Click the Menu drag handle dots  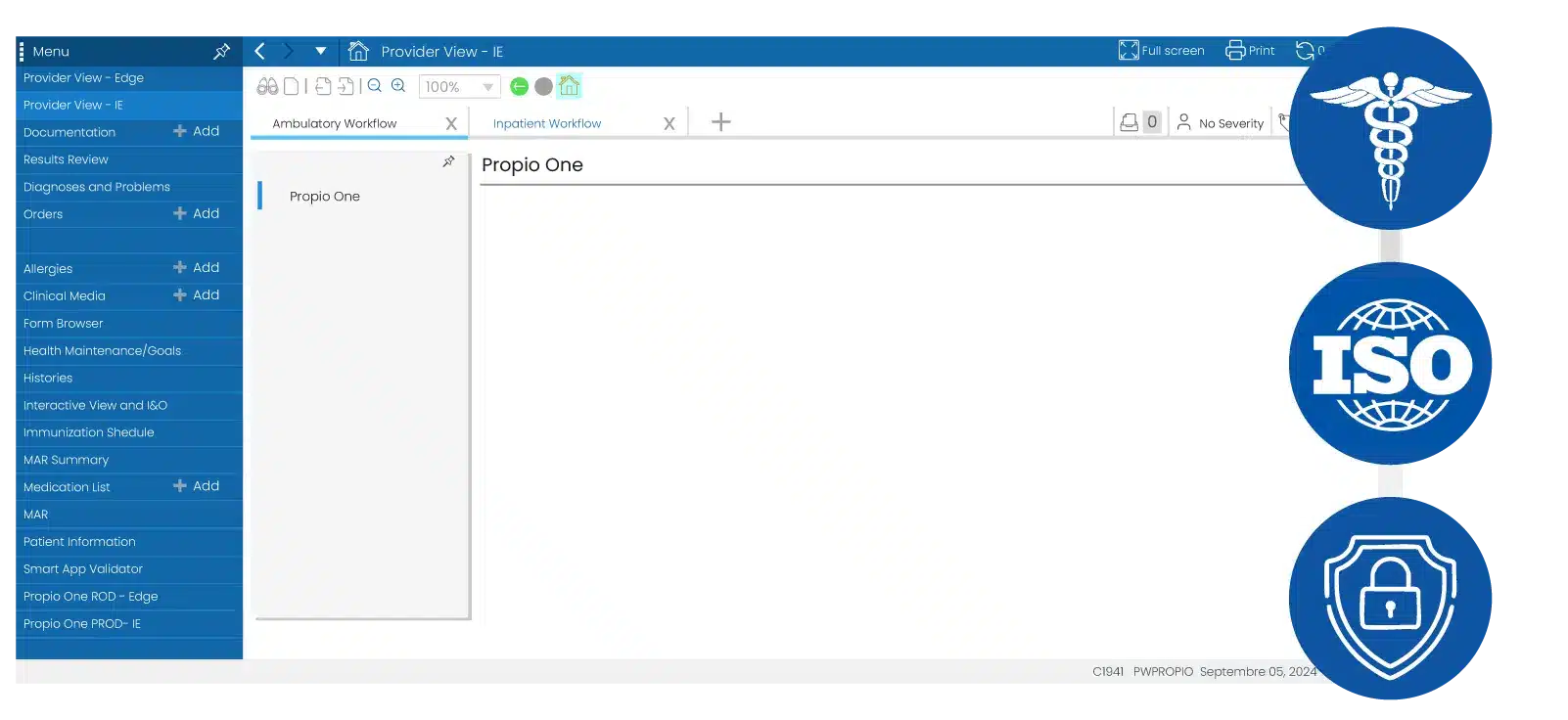coord(22,51)
